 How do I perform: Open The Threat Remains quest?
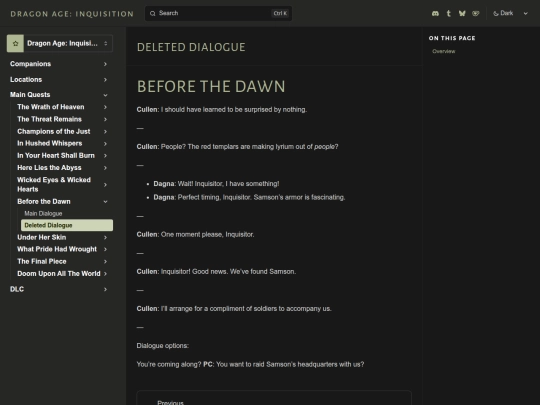tap(49, 119)
